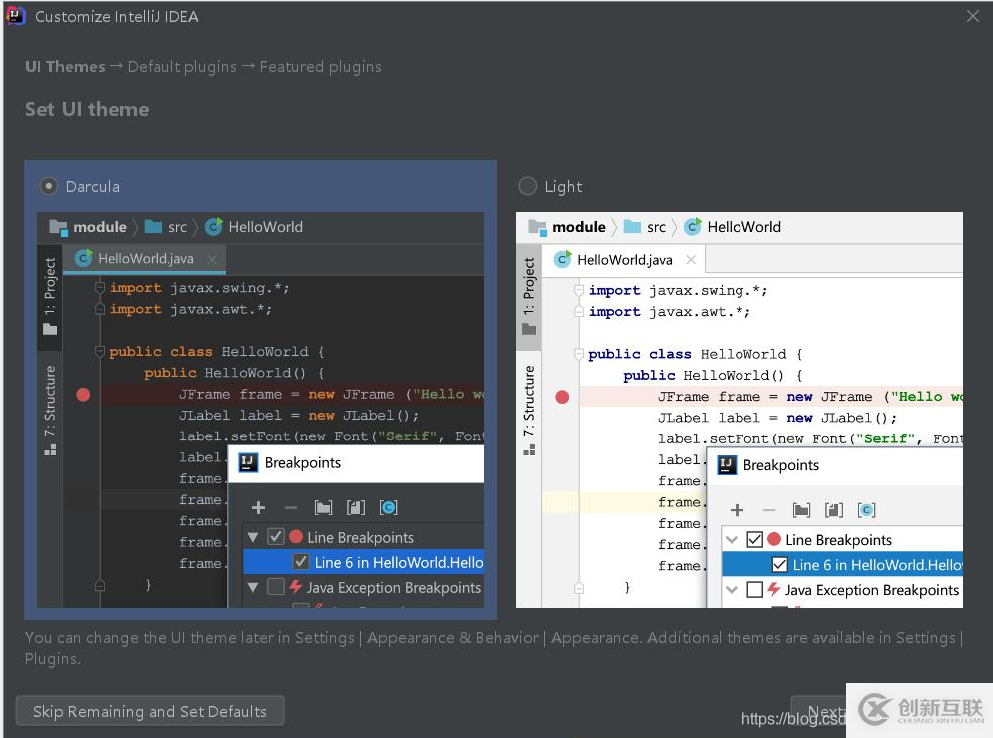This screenshot has height=738, width=993.
Task: Click the minus remove icon in Light Breakpoints
Action: click(769, 510)
